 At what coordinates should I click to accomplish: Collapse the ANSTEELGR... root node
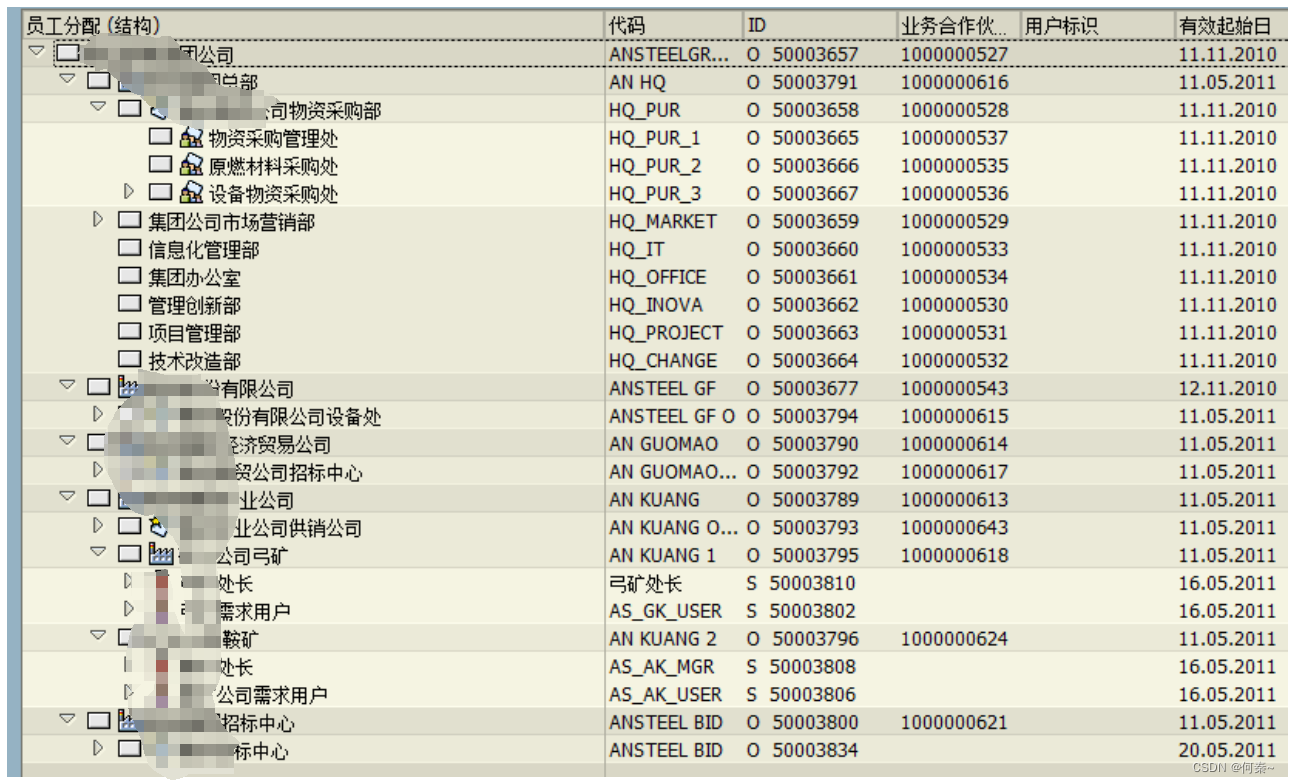37,51
